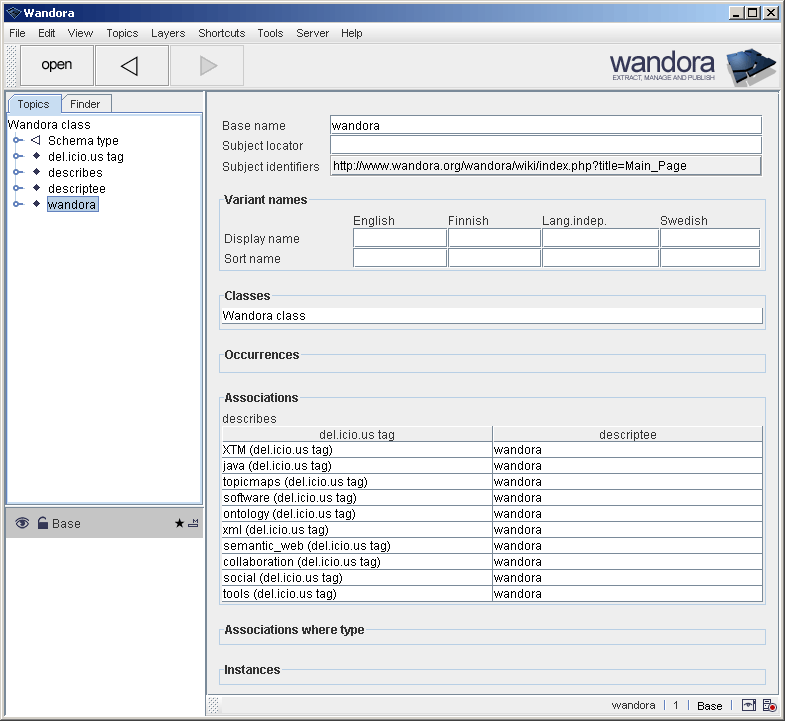Click the merge icon beside the star

[193, 523]
